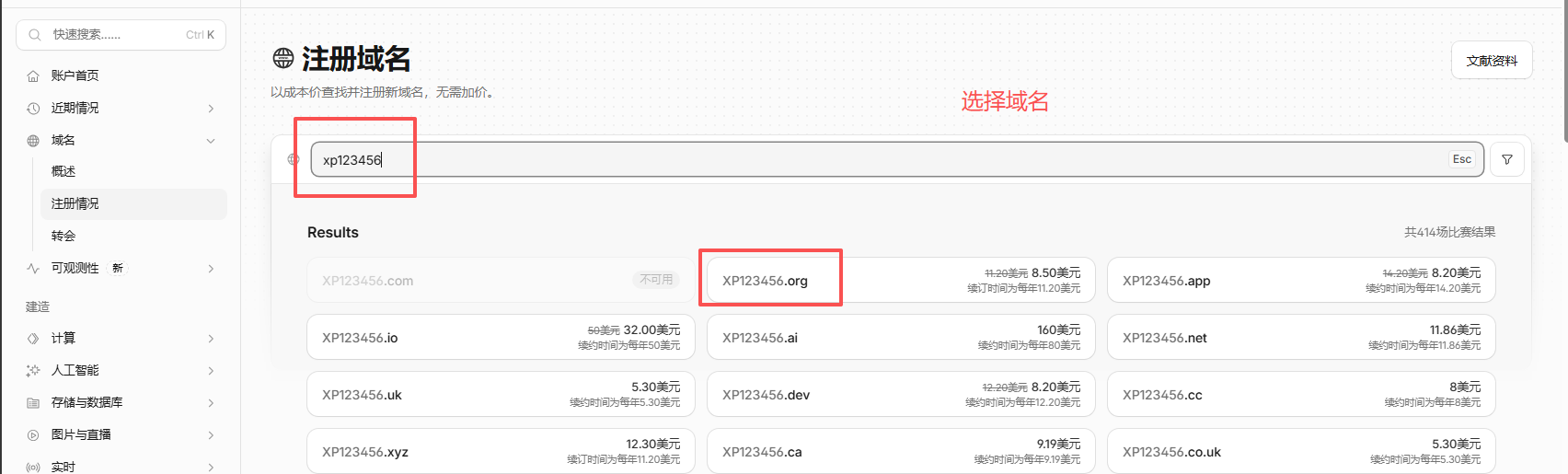Screen dimensions: 1568x474
Task: Expand the 可观测性 chevron
Action: (211, 269)
